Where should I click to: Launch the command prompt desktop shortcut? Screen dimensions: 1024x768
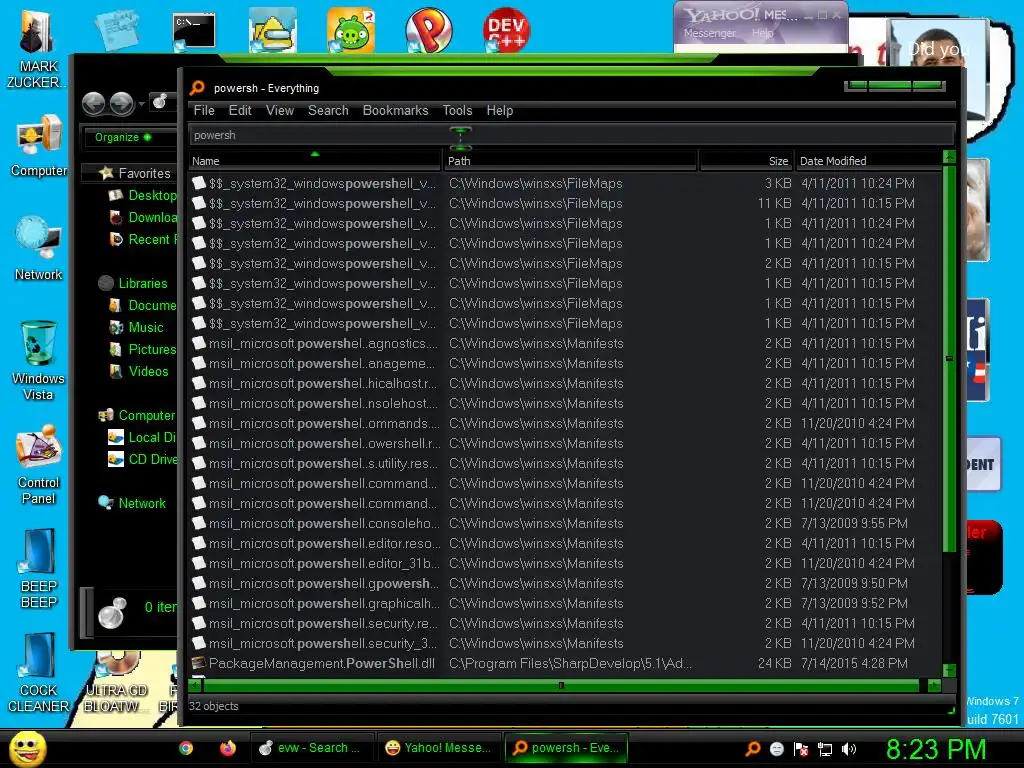(194, 31)
